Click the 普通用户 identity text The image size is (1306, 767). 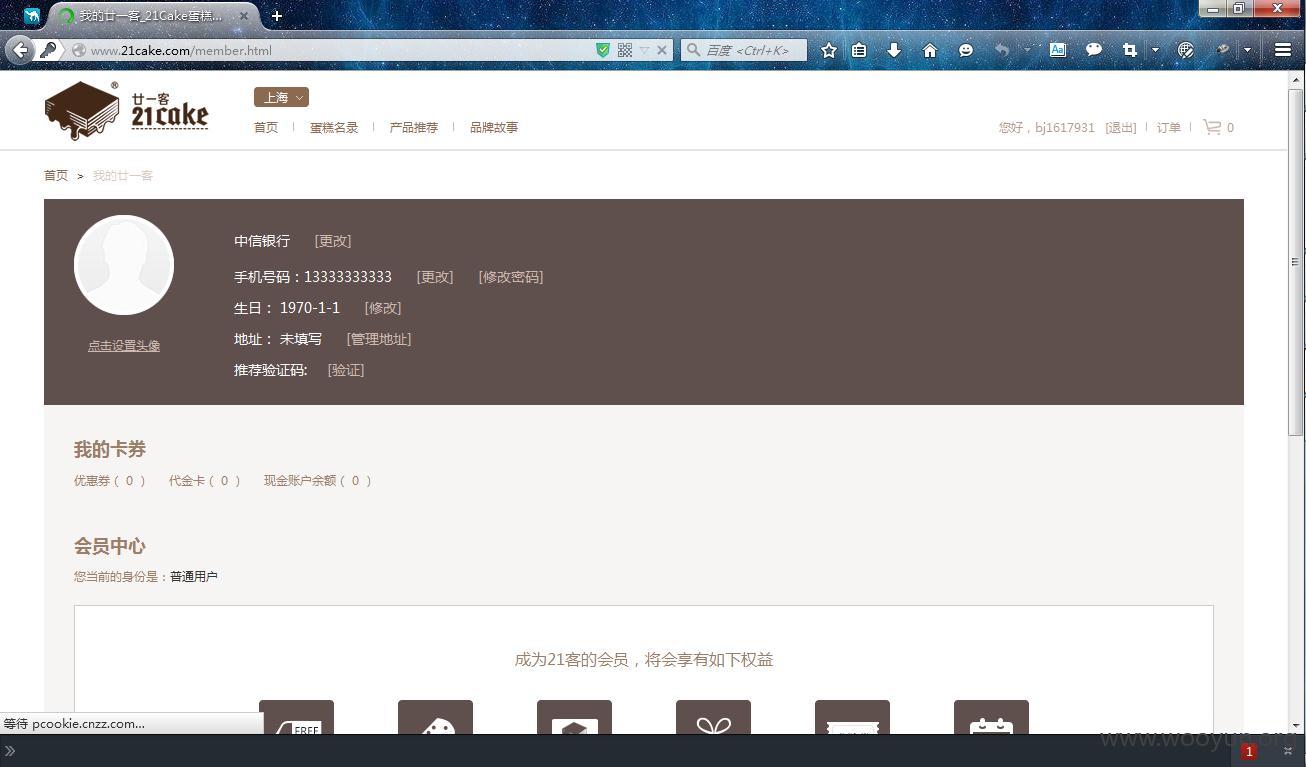tap(194, 577)
